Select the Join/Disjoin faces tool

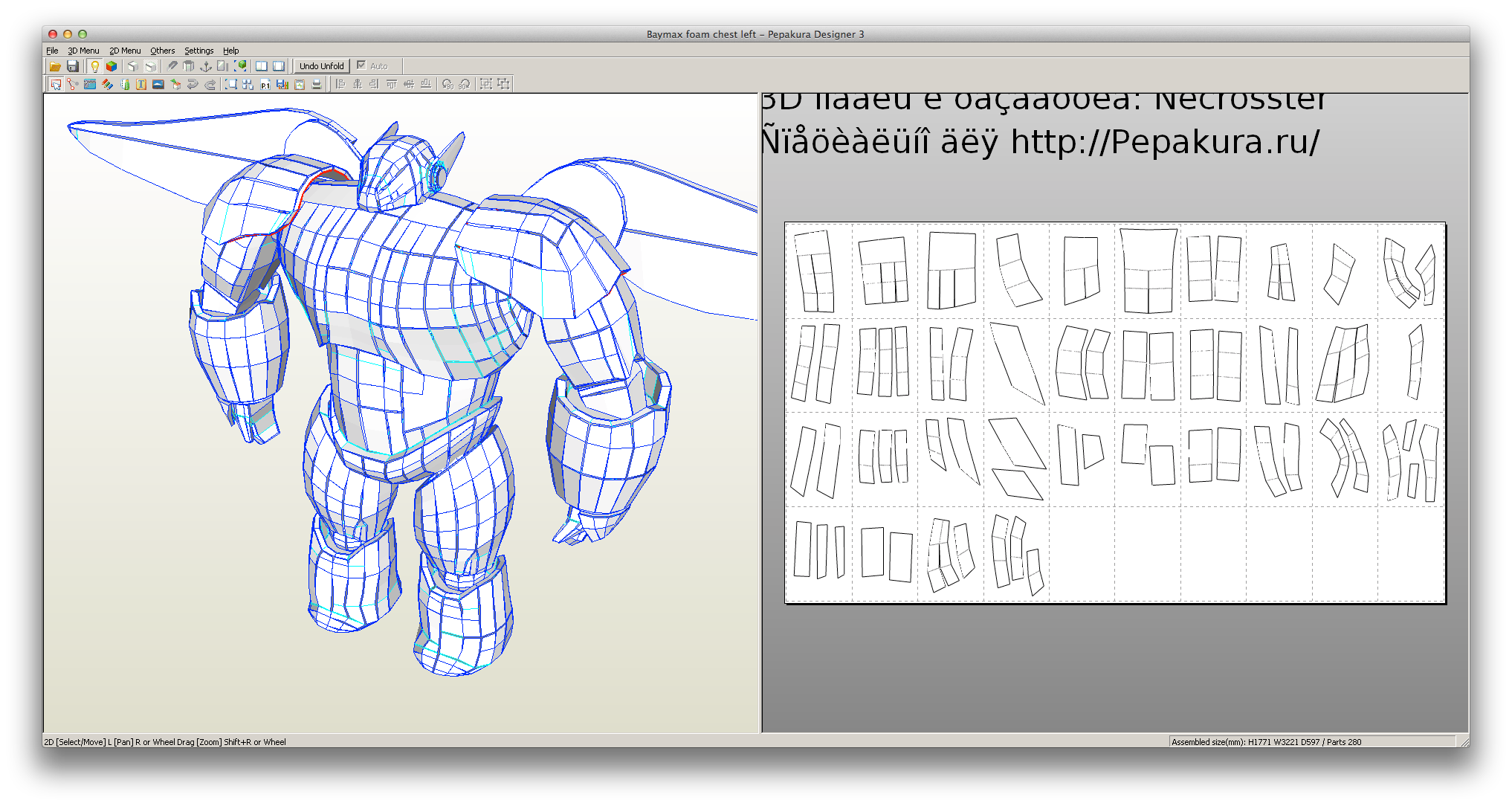(x=73, y=84)
